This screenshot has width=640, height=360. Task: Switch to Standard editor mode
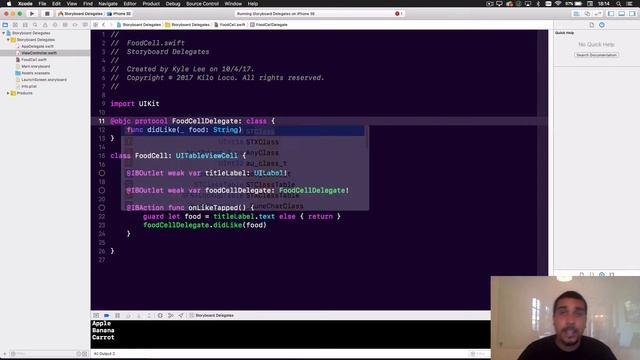coord(576,13)
